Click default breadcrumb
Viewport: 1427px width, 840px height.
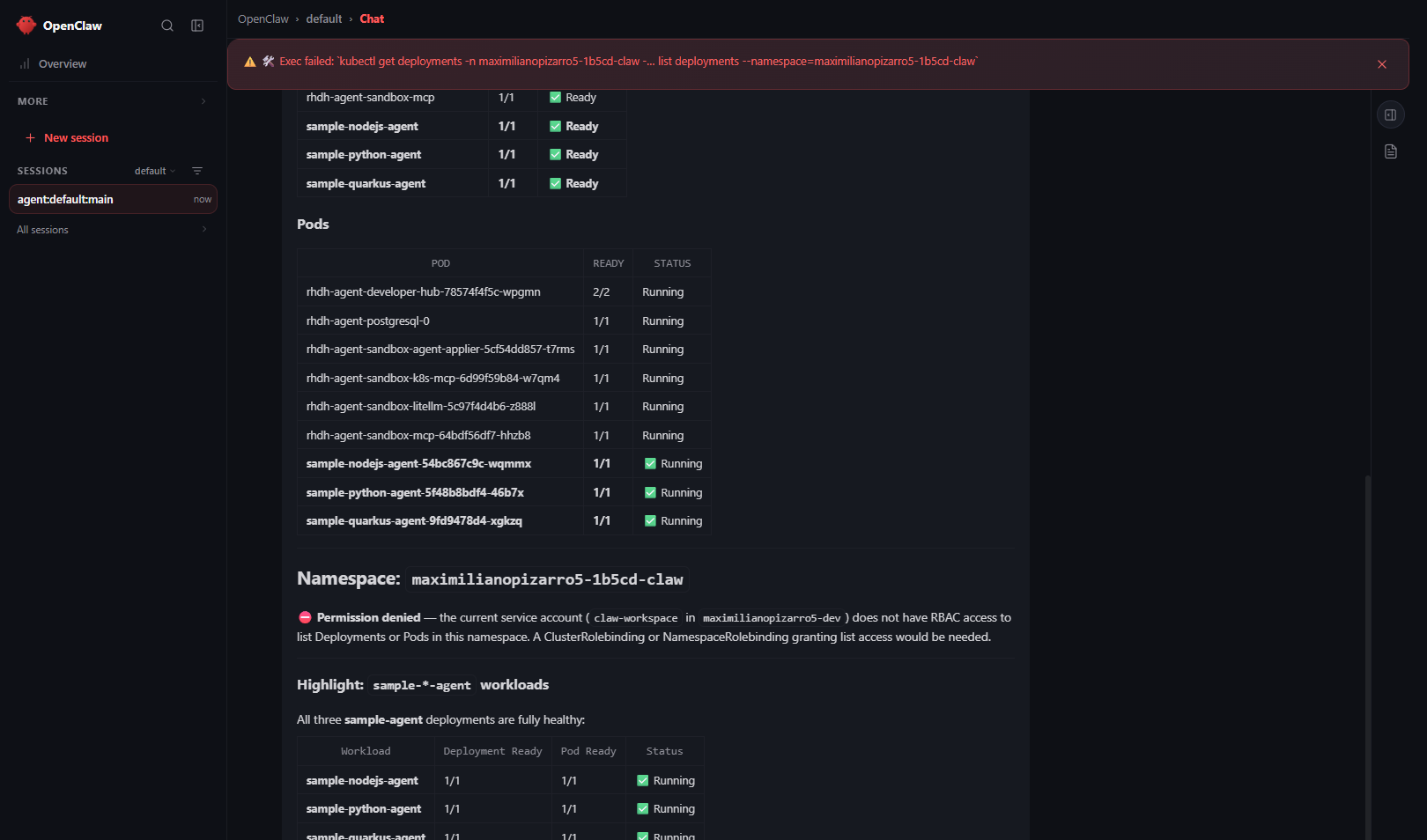pos(324,18)
